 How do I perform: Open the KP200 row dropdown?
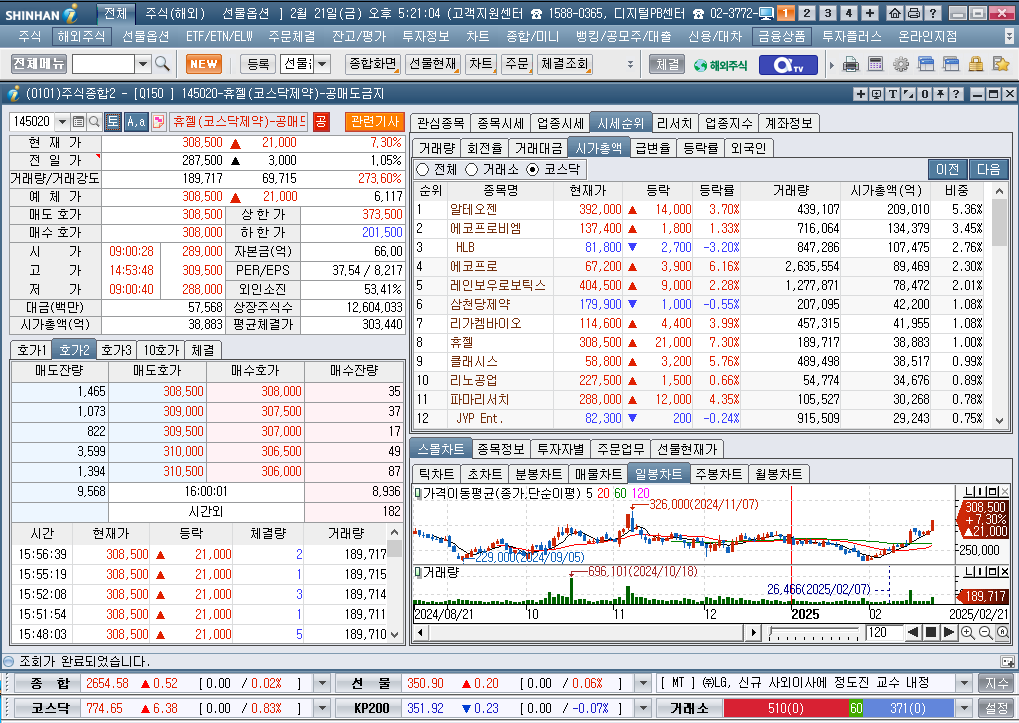point(643,708)
